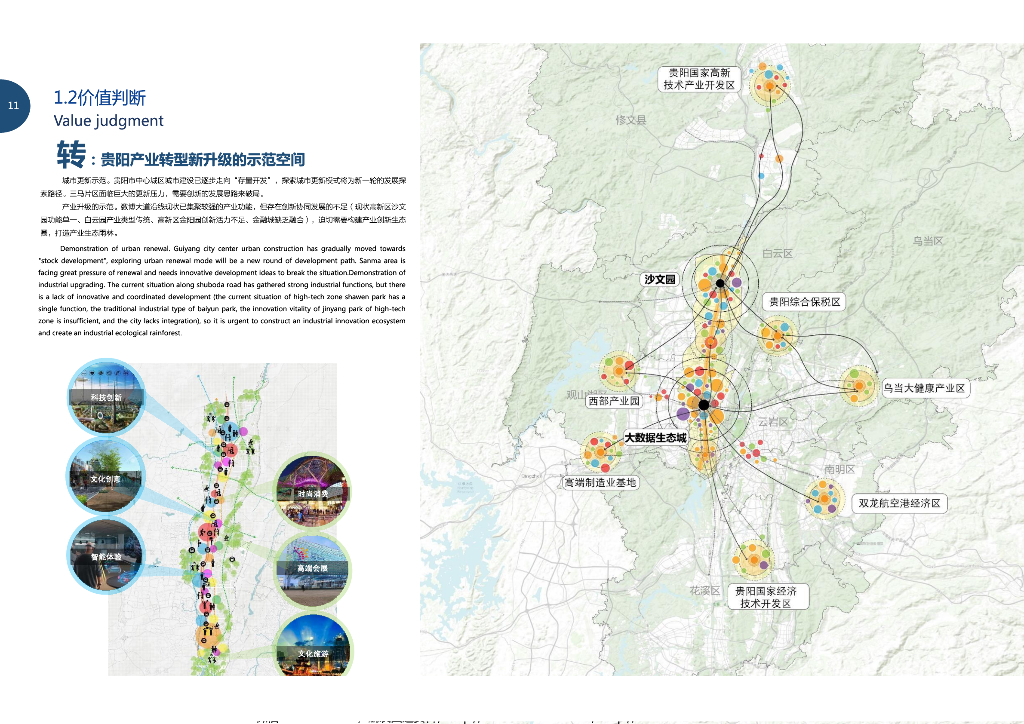Select the 文化创意 circular photo
The height and width of the screenshot is (724, 1024).
(x=105, y=477)
